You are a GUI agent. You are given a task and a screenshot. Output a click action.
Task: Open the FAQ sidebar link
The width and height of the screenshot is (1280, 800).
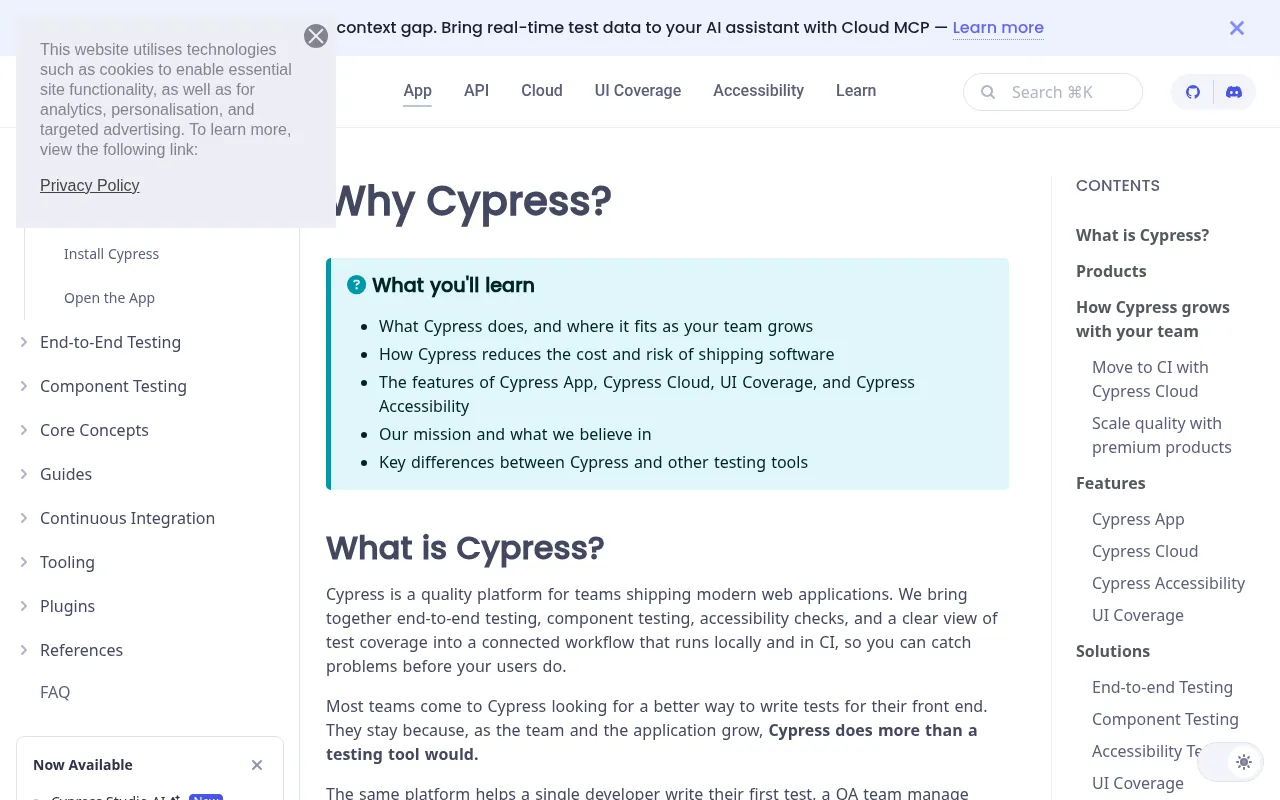click(55, 692)
